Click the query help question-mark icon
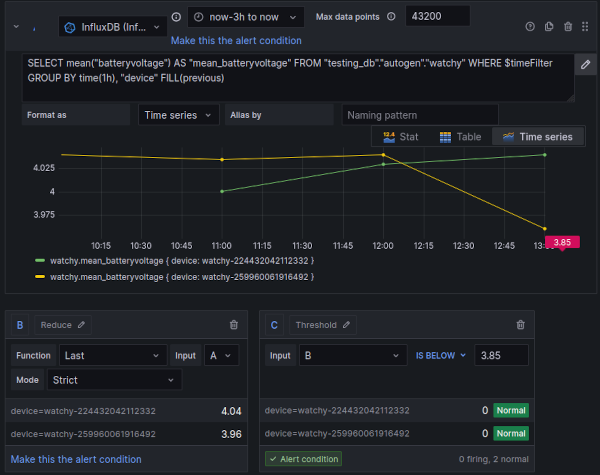 528,27
